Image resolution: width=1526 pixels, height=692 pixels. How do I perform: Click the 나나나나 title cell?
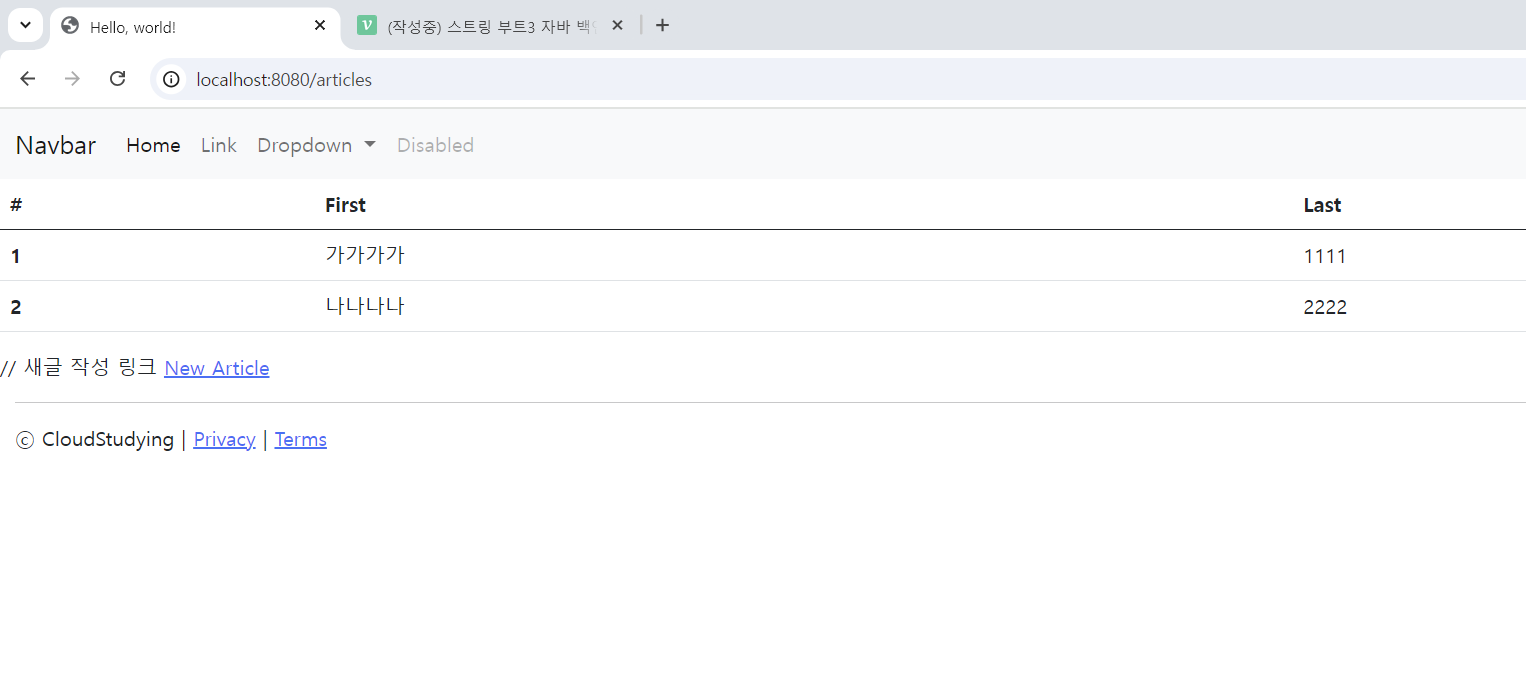(x=365, y=306)
